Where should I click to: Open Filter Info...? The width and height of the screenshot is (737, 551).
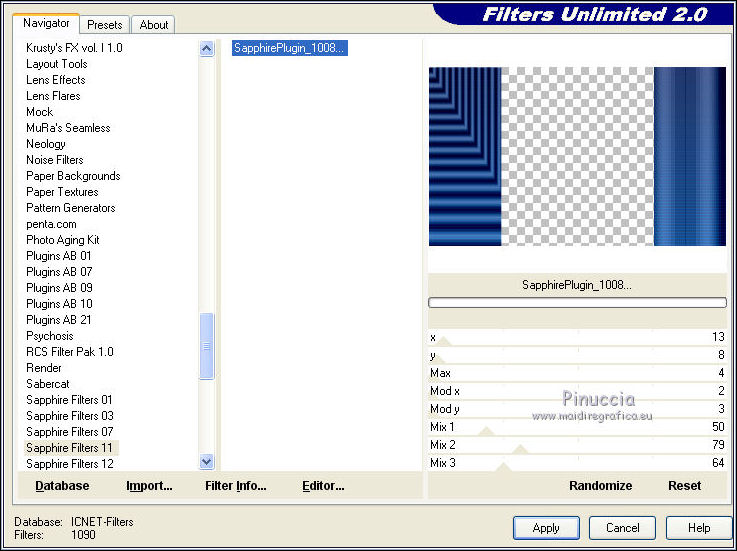point(235,486)
